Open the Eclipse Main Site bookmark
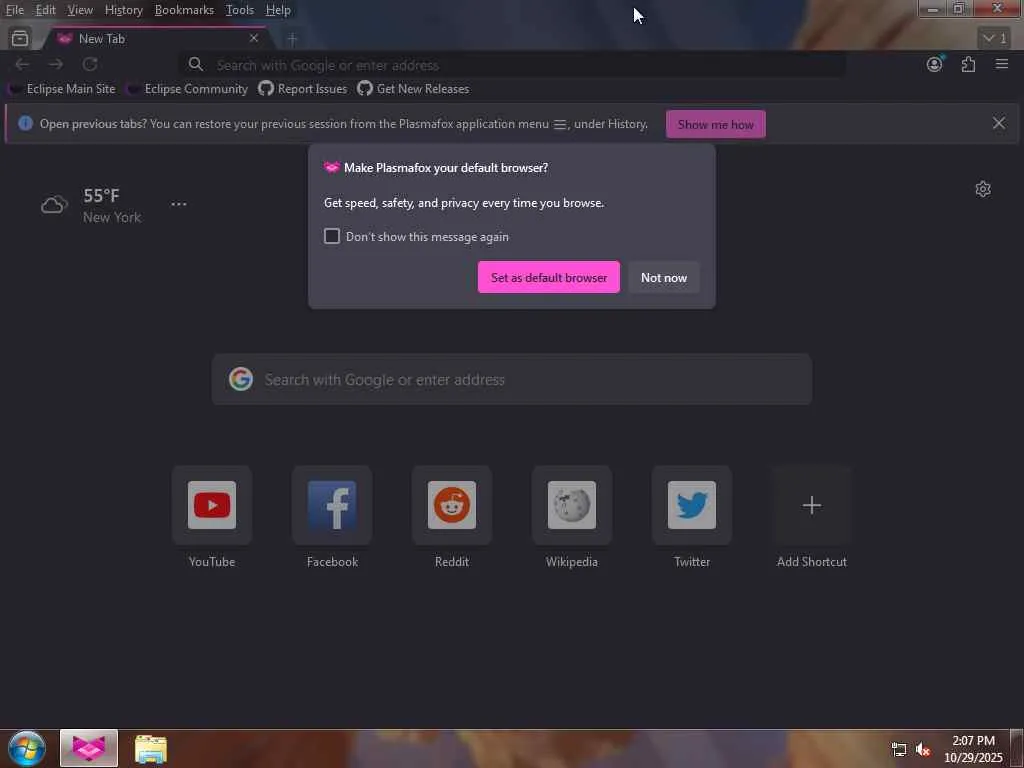This screenshot has width=1024, height=768. click(x=62, y=89)
